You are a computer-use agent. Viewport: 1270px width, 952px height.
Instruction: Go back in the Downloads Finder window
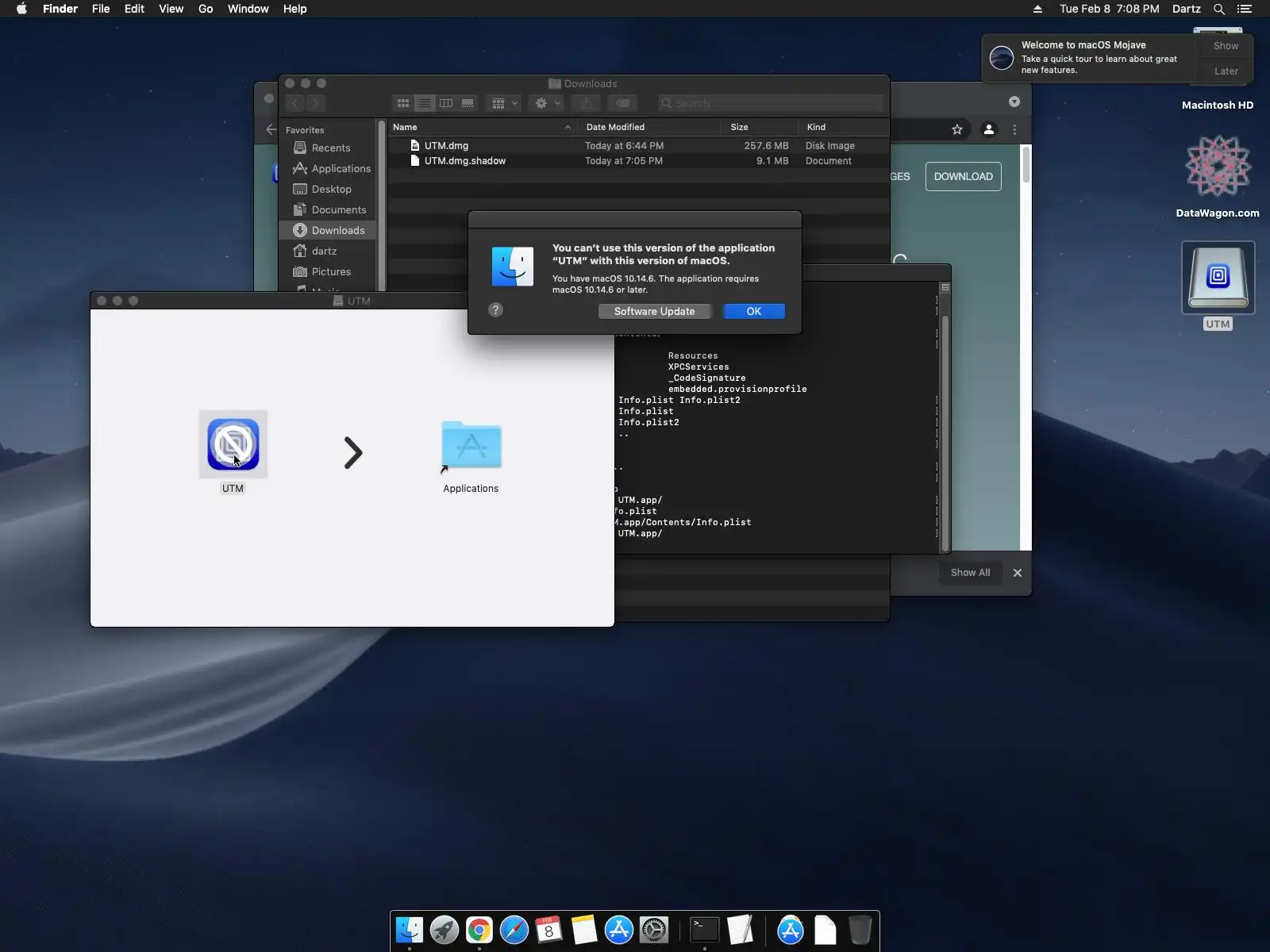[295, 103]
